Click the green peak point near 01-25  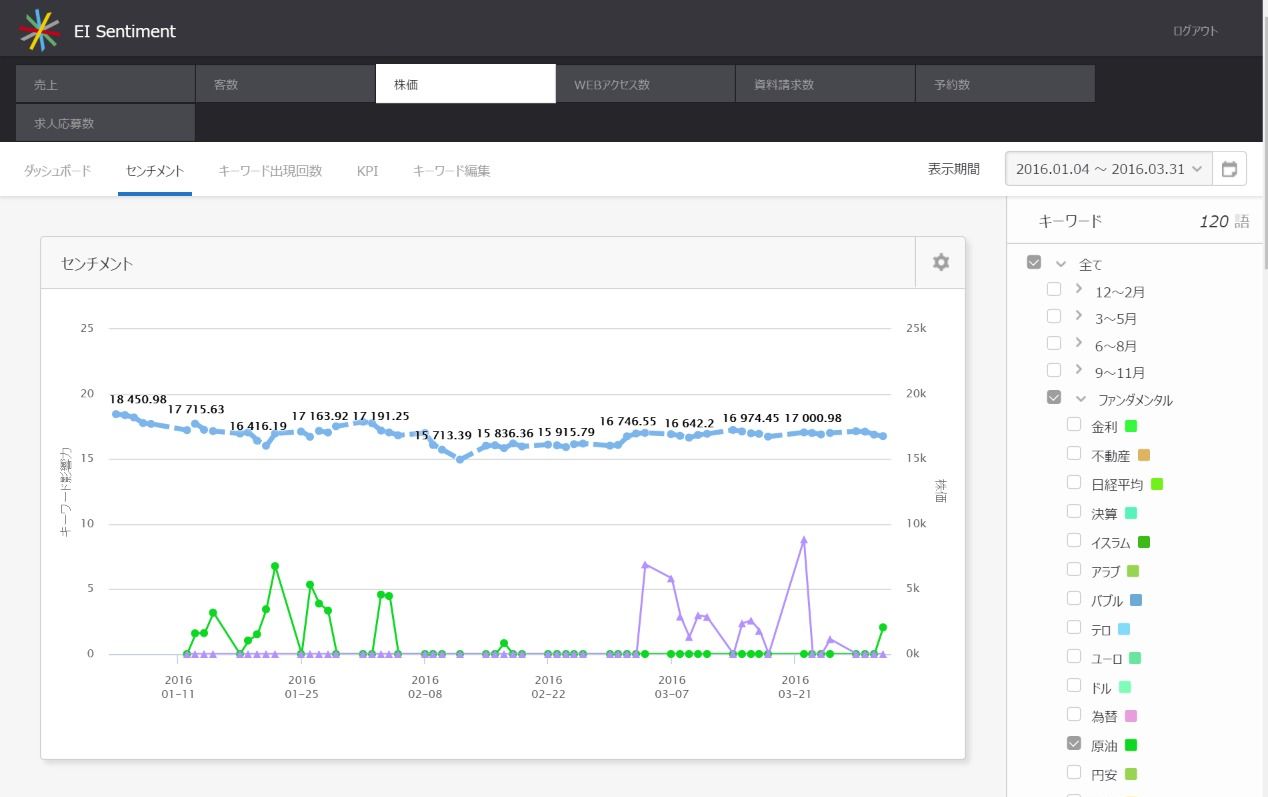pyautogui.click(x=310, y=584)
